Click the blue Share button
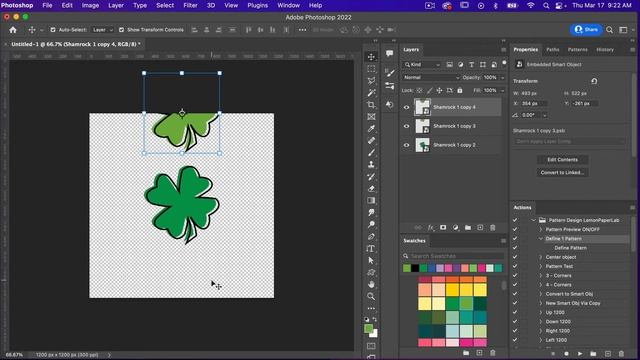Screen dimensions: 640x360 pos(586,29)
